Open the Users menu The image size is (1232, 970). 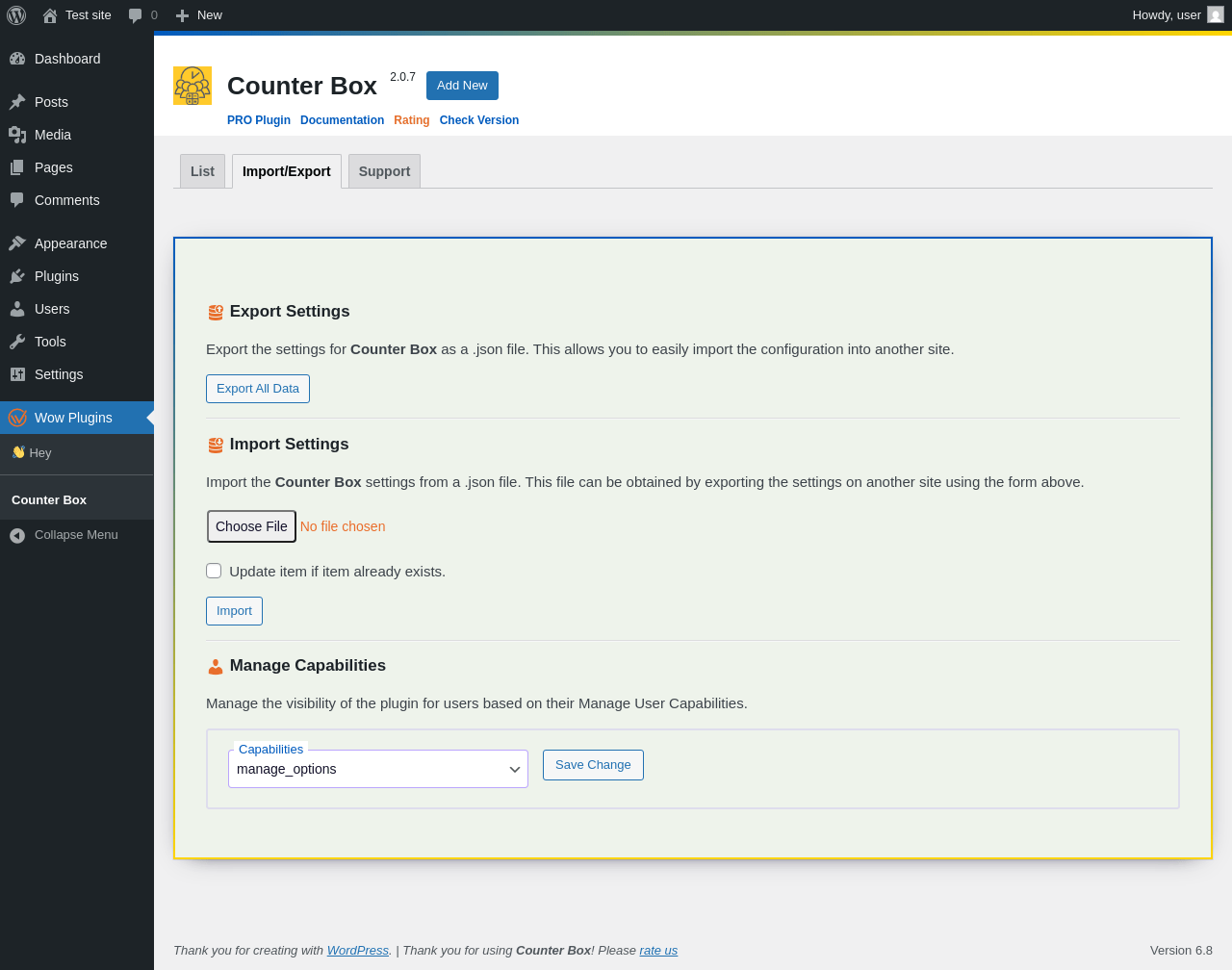[77, 309]
